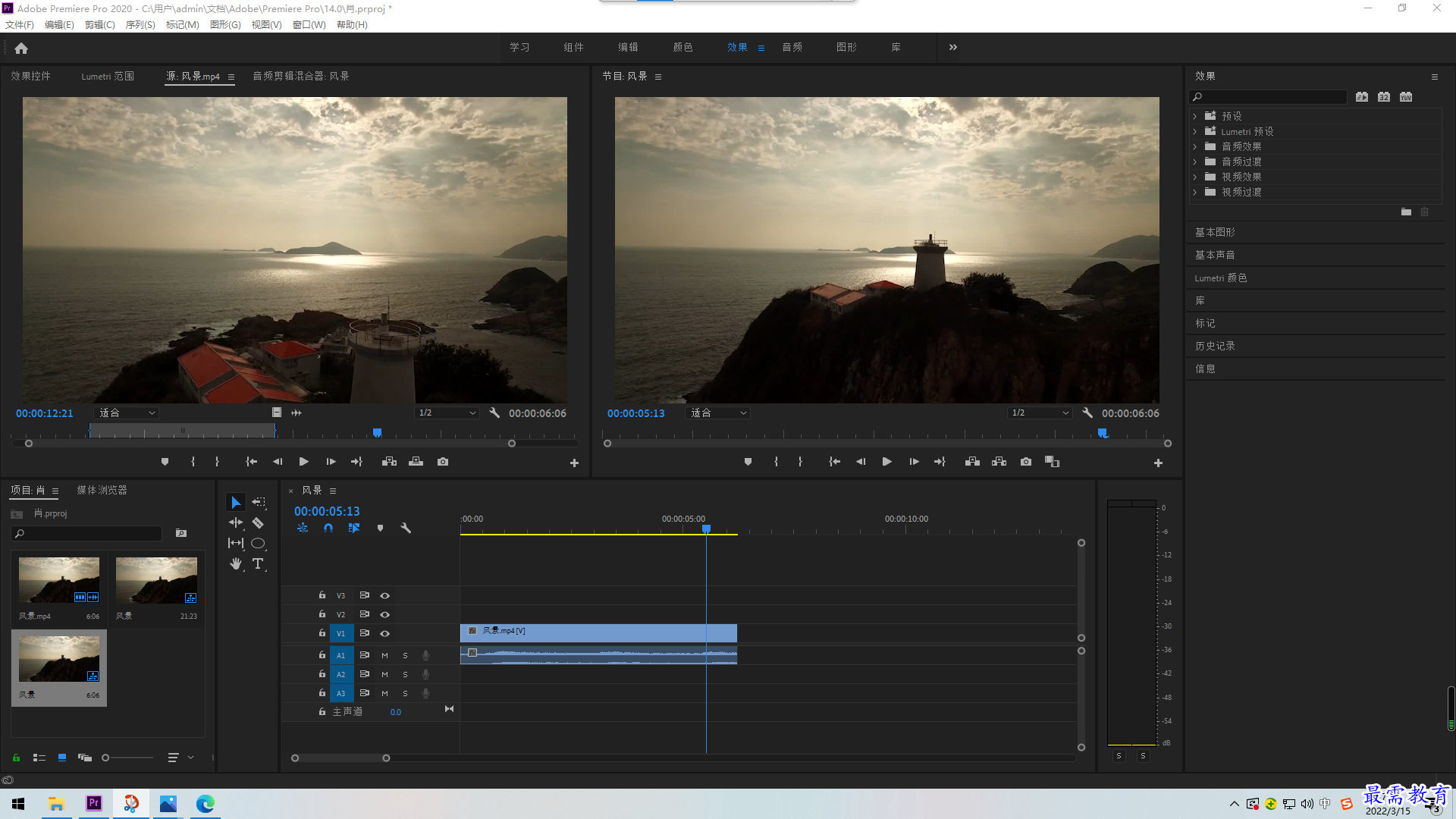Toggle lock on track V3
Viewport: 1456px width, 819px height.
tap(322, 595)
